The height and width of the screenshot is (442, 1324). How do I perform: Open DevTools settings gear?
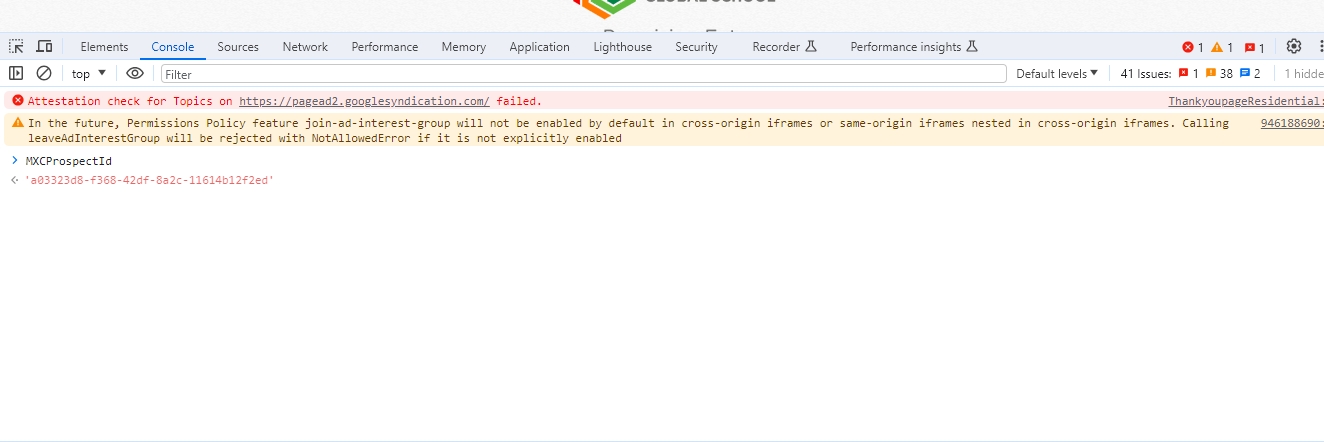point(1294,46)
